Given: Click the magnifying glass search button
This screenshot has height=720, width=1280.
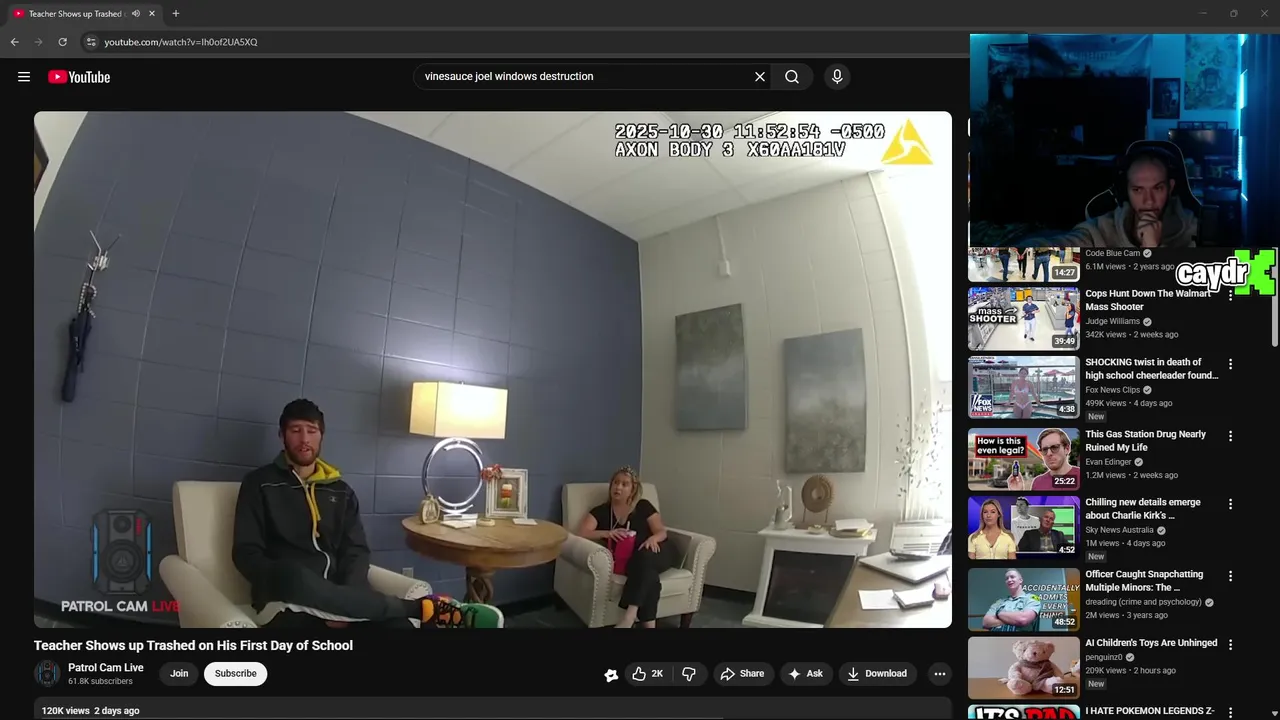Looking at the screenshot, I should point(792,77).
